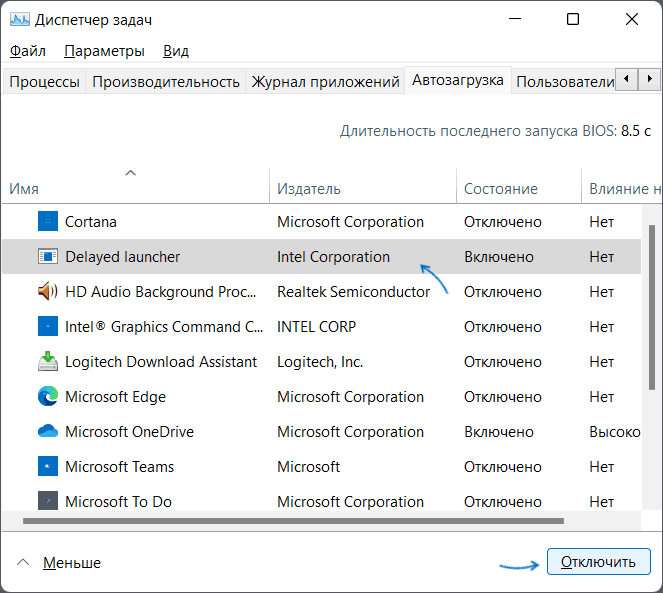The height and width of the screenshot is (593, 663).
Task: Select the Delayed launcher name text
Action: 123,257
